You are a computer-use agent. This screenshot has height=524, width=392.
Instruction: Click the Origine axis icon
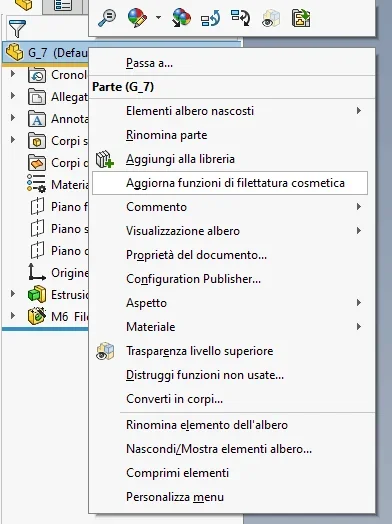click(x=37, y=272)
